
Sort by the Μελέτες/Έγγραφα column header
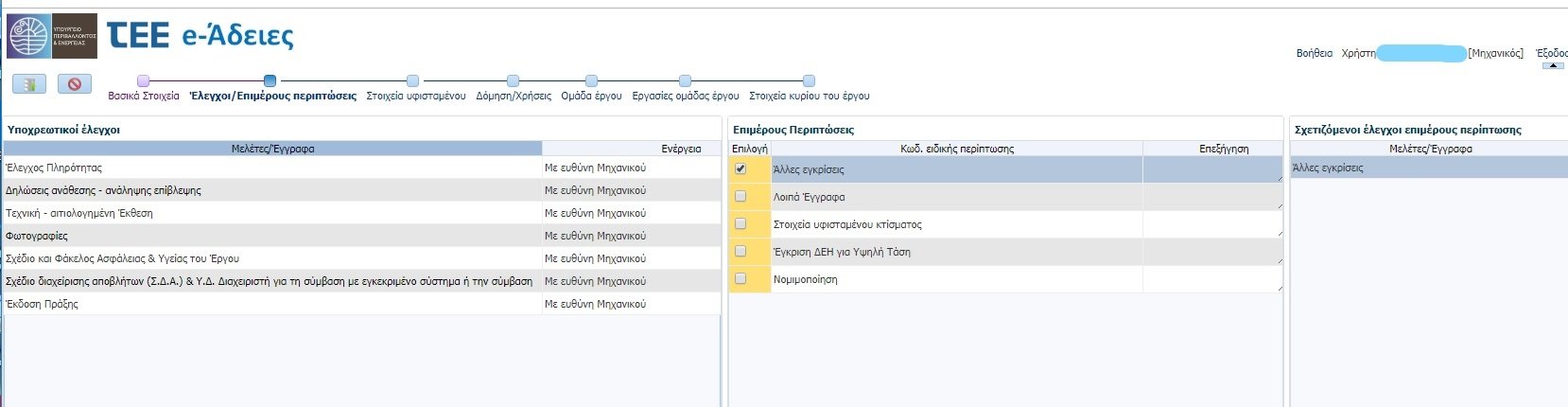pos(272,149)
